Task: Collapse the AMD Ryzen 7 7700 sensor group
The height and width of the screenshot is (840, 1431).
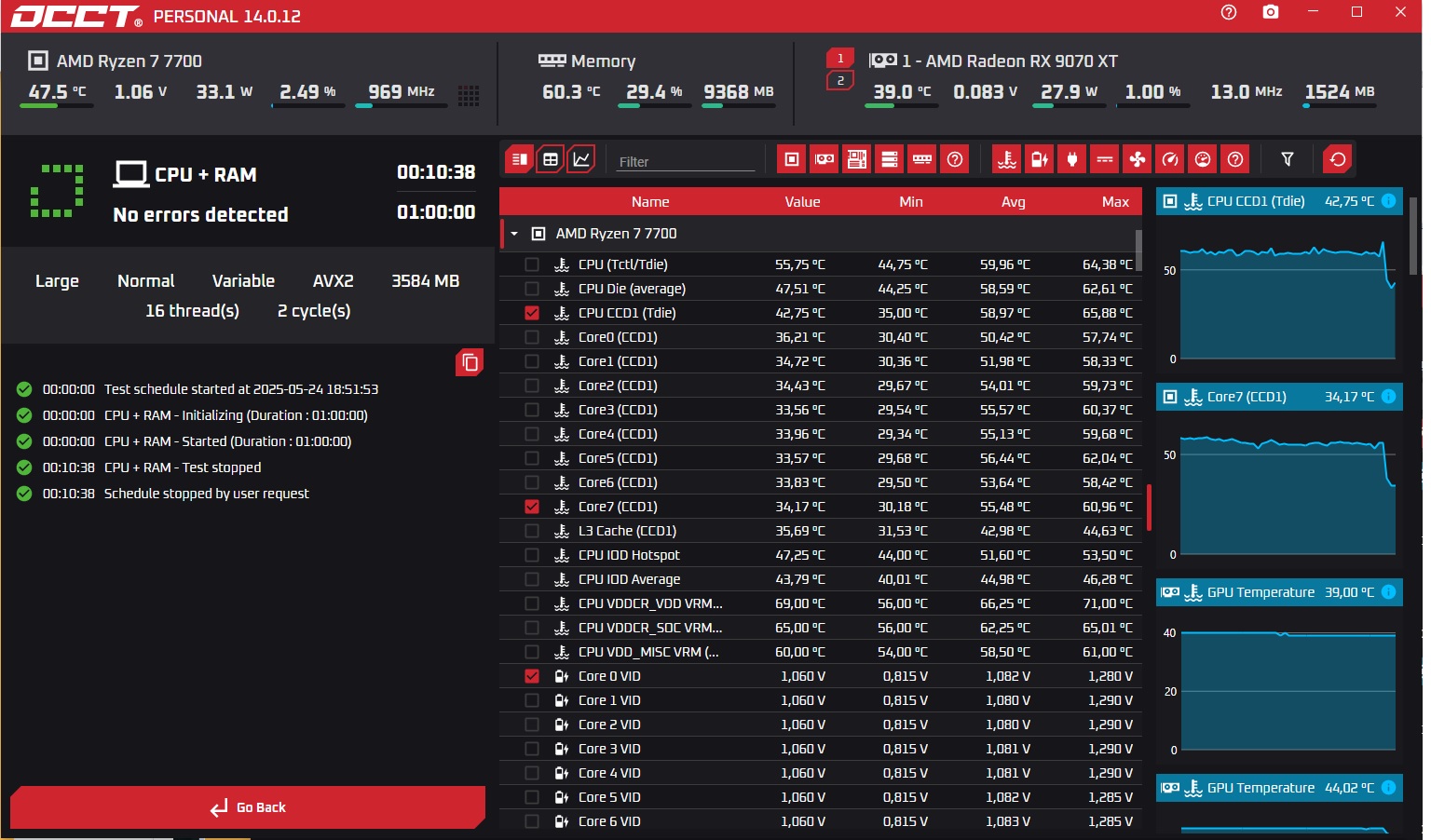Action: [x=514, y=234]
